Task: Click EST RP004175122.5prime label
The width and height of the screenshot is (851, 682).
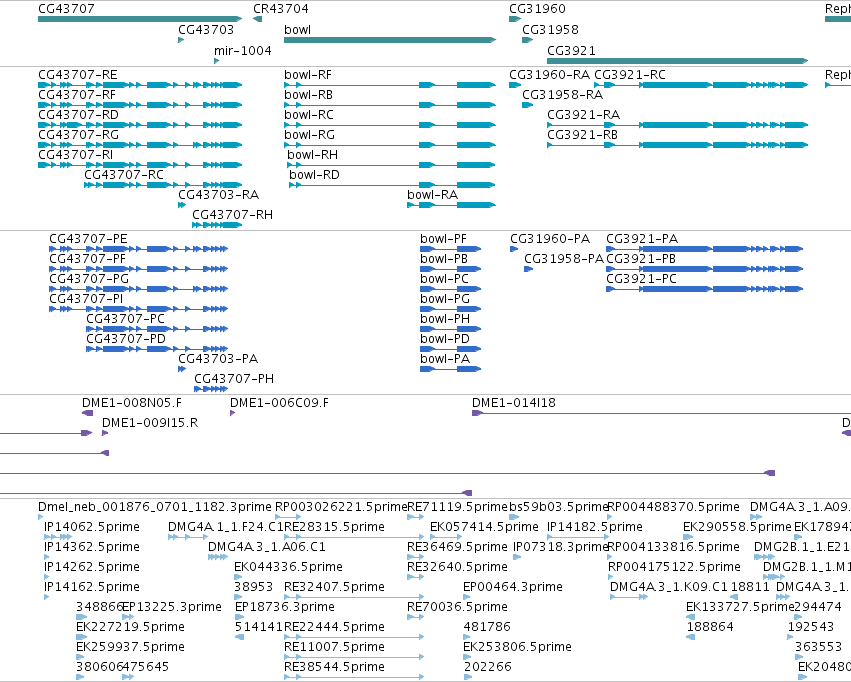Action: pos(674,568)
